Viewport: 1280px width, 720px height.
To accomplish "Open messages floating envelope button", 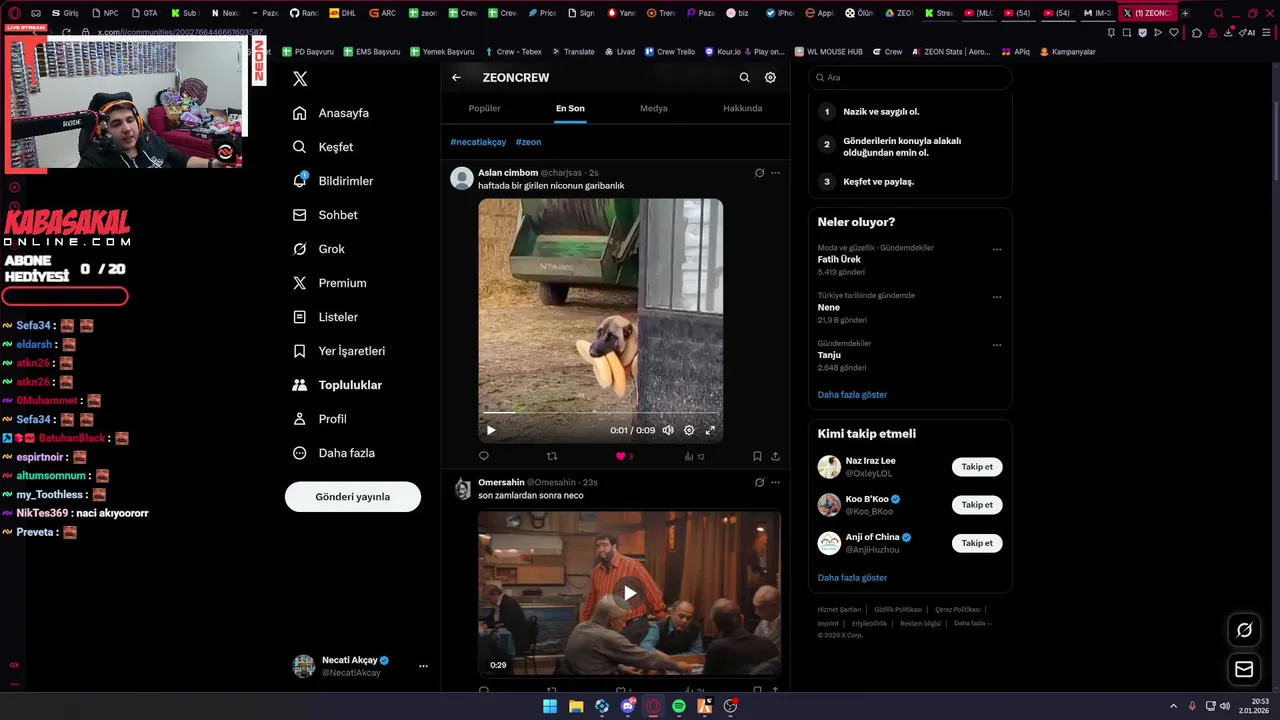I will (1244, 669).
